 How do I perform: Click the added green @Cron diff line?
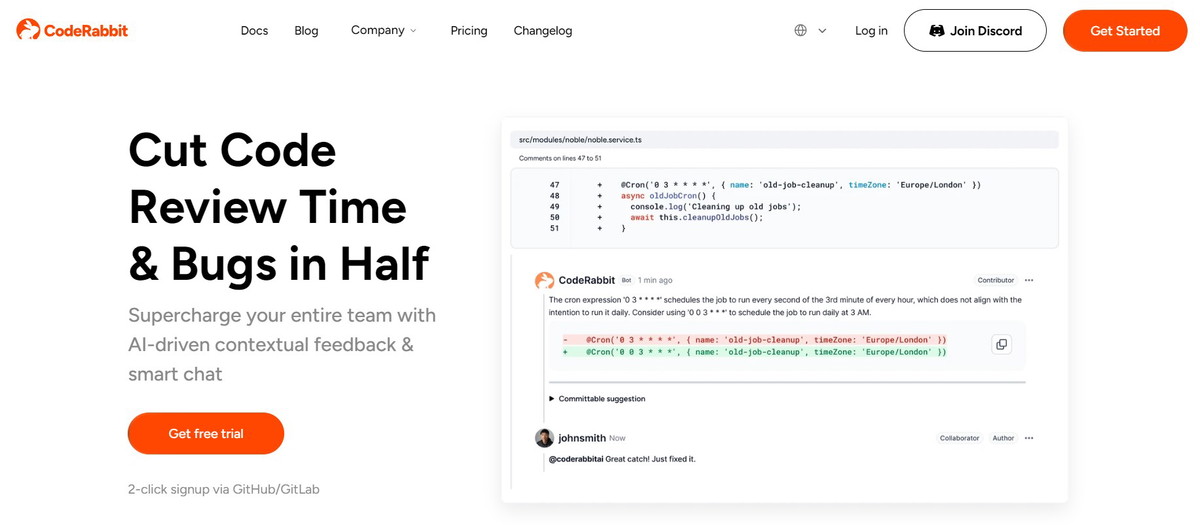point(755,352)
